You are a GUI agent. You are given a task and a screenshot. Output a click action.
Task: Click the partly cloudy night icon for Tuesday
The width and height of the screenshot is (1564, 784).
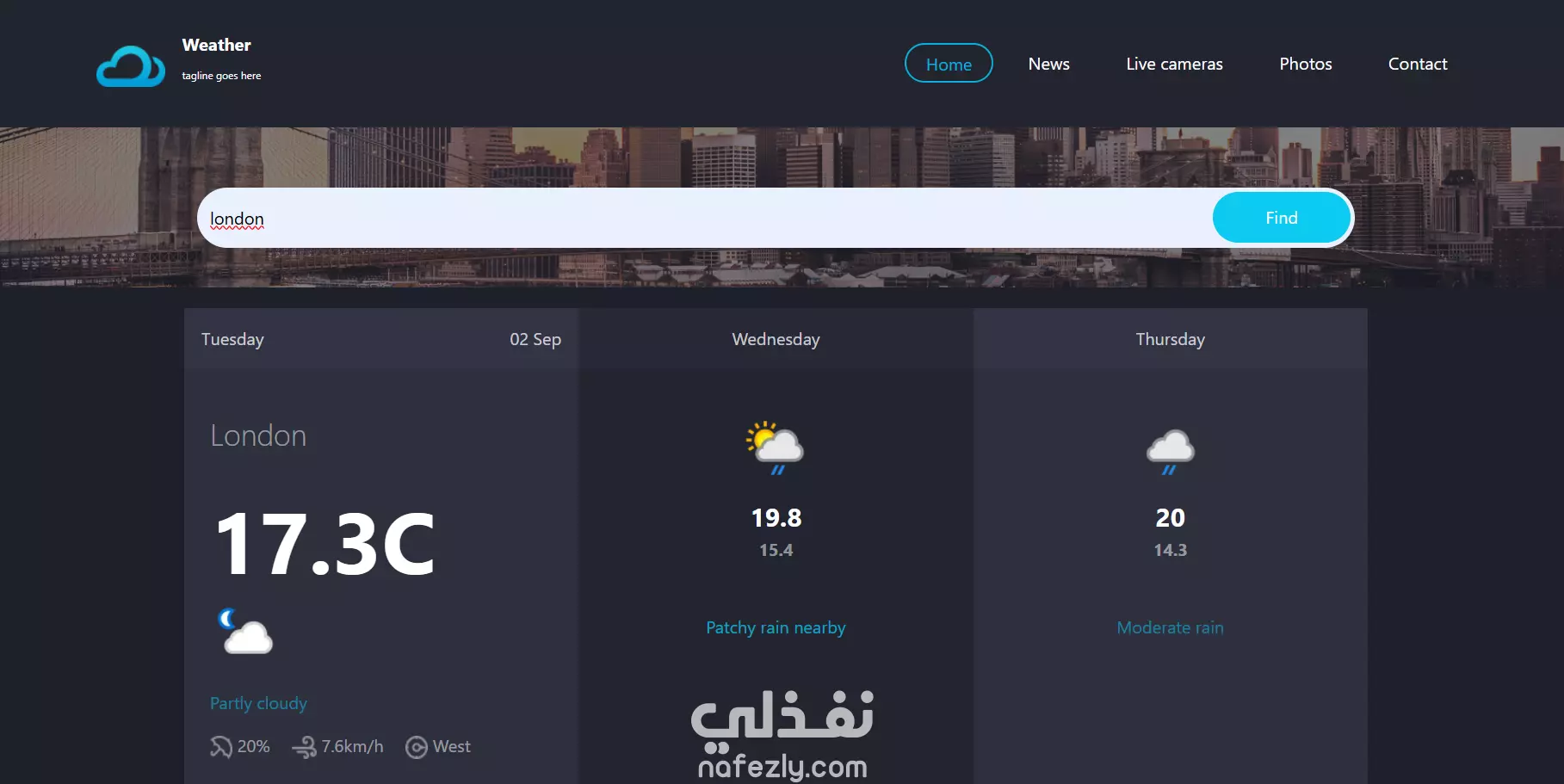click(x=245, y=632)
